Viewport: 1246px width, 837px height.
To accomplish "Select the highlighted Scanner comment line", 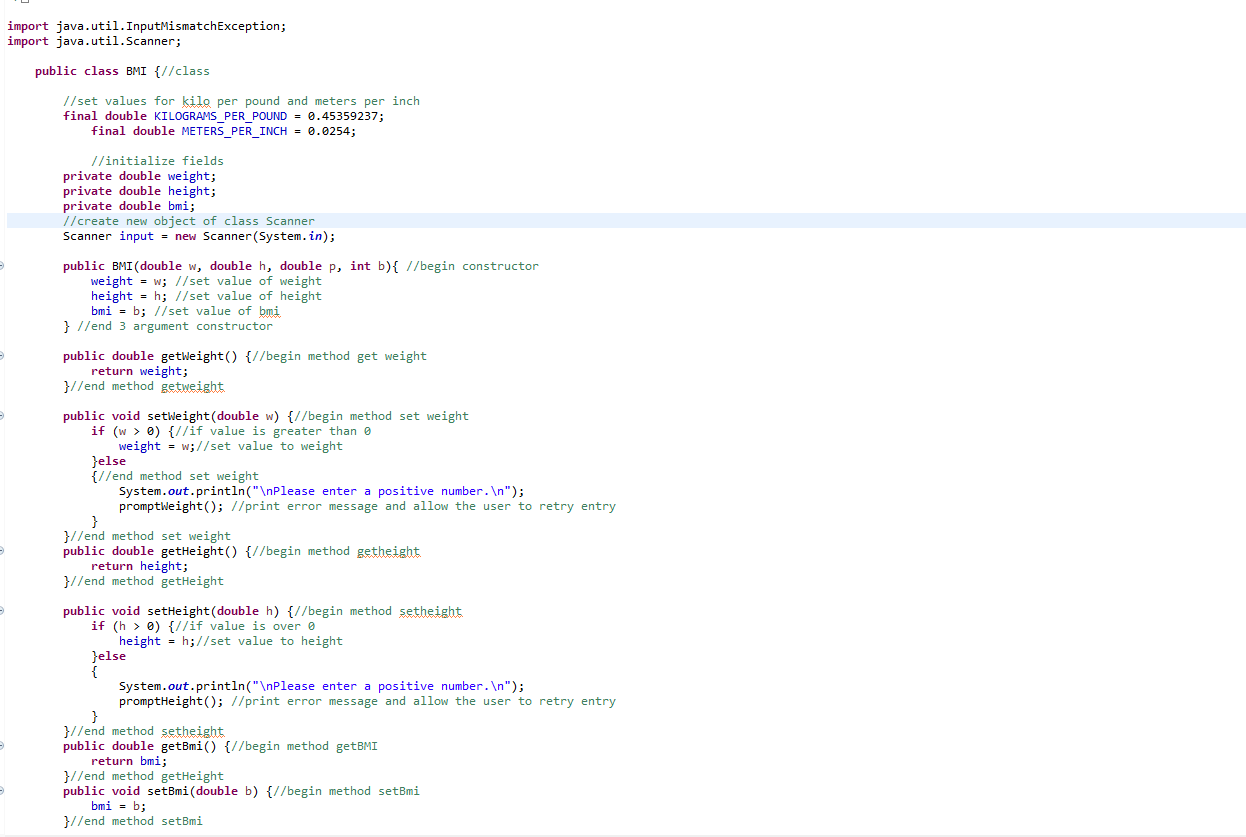I will (x=190, y=220).
